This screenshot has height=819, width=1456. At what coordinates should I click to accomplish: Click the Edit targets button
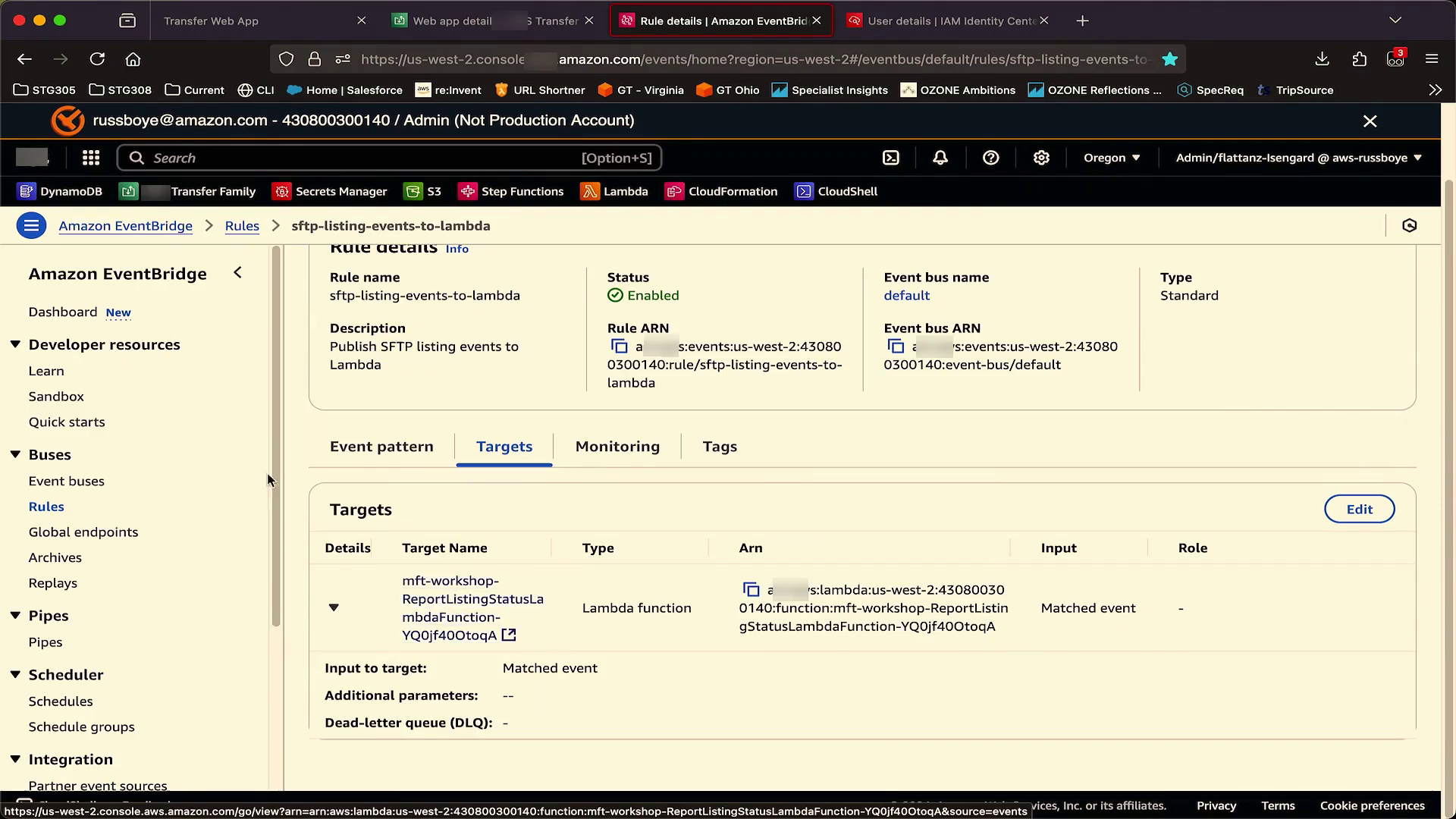pyautogui.click(x=1359, y=509)
